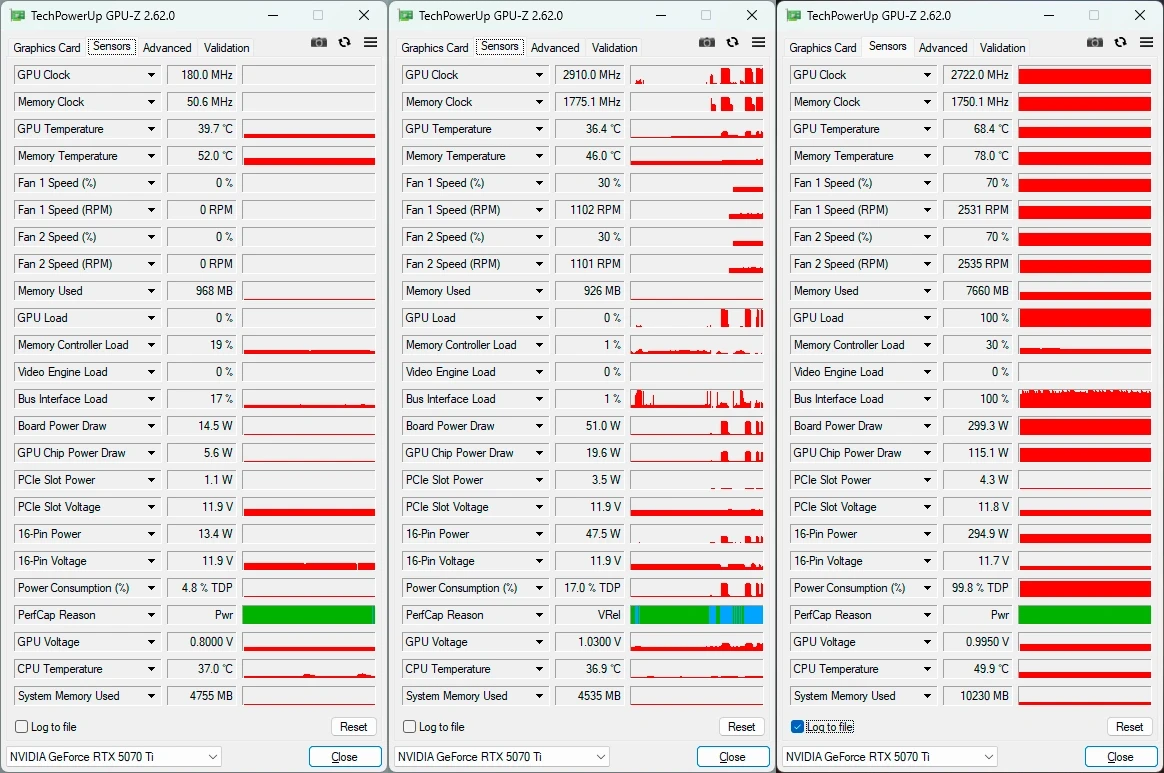Click GPU-Z app icon in right title bar
1164x773 pixels.
point(794,15)
